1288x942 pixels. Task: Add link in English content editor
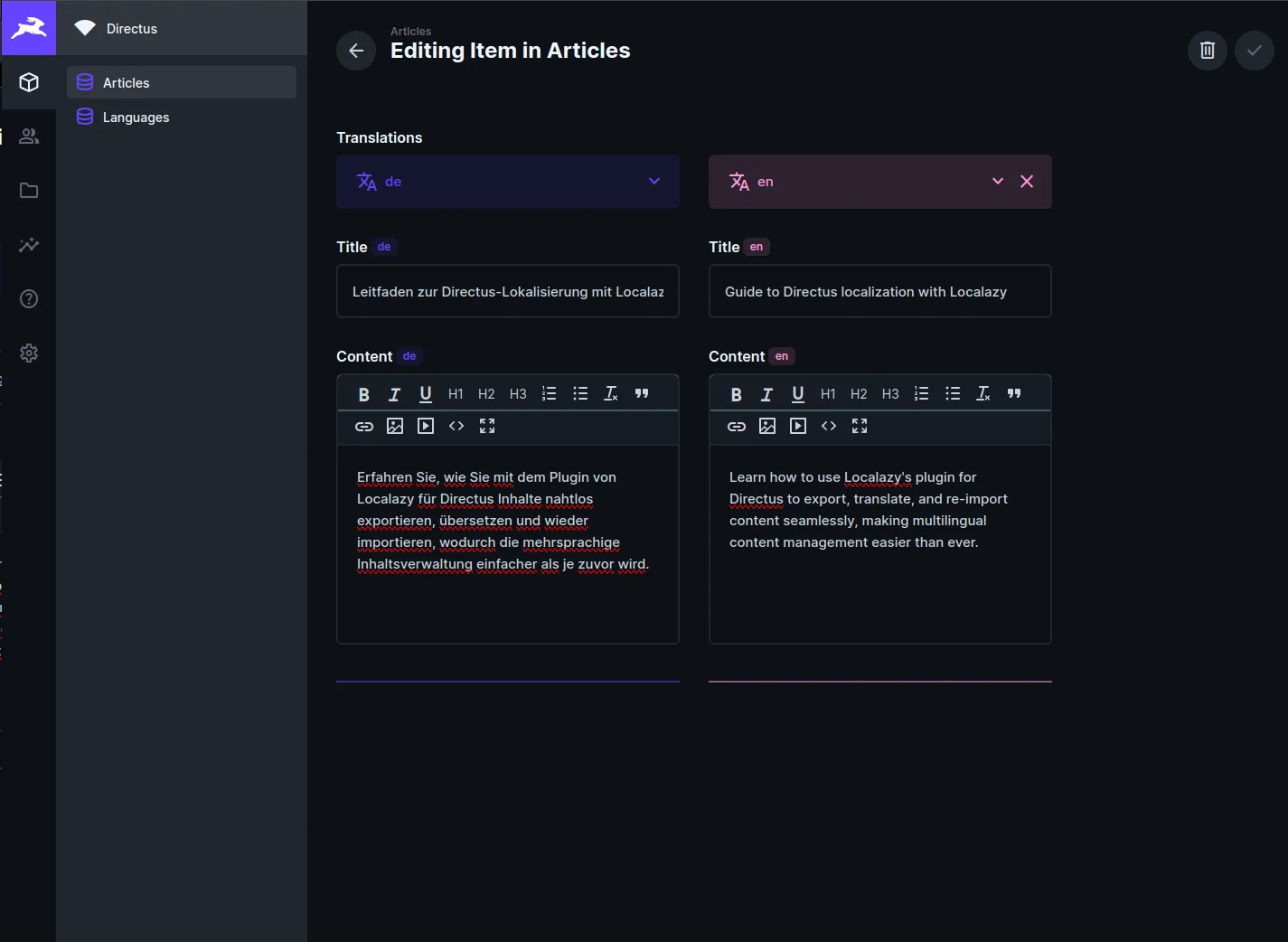tap(737, 426)
